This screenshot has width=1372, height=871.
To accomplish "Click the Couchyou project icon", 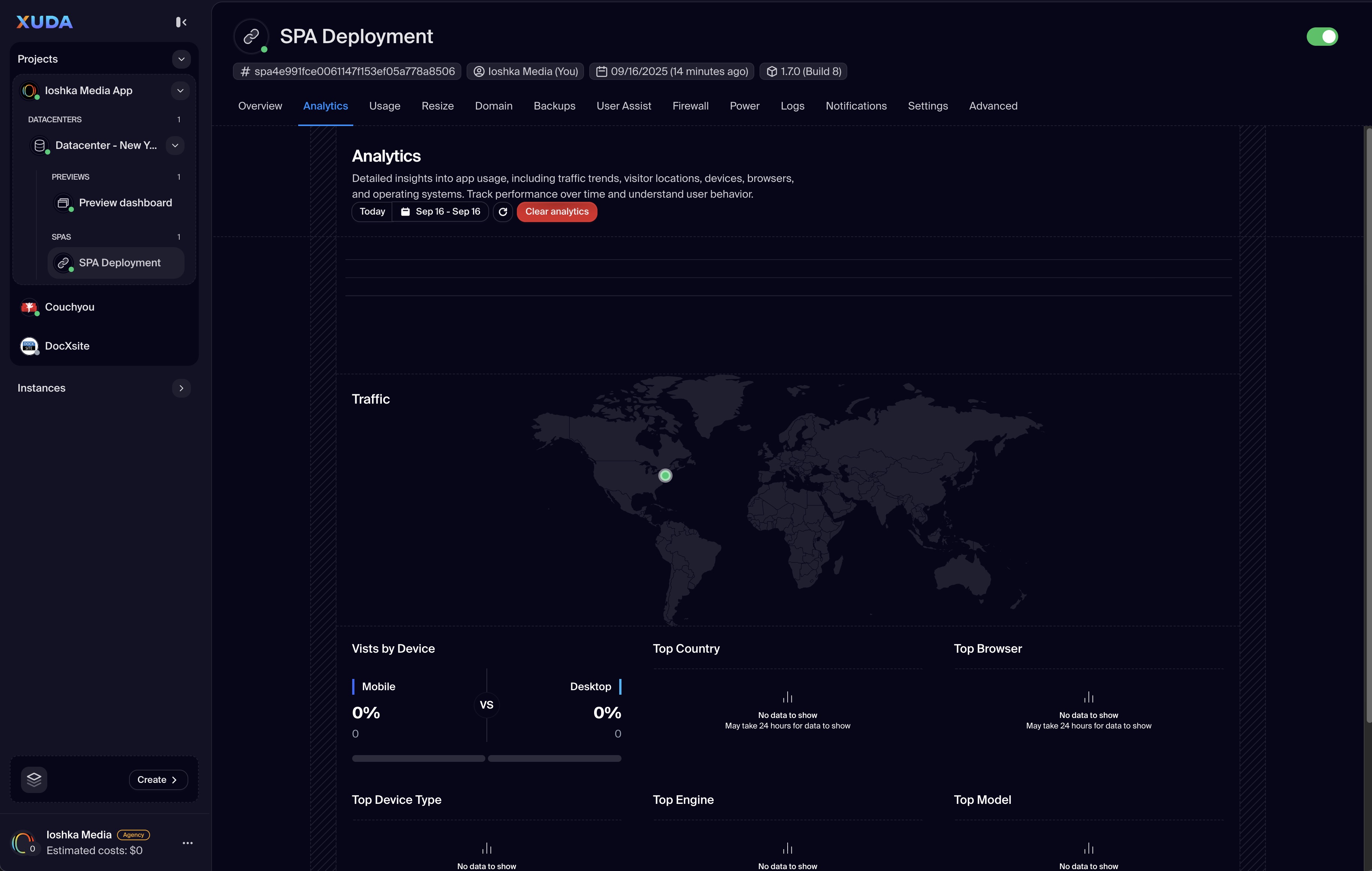I will click(29, 307).
